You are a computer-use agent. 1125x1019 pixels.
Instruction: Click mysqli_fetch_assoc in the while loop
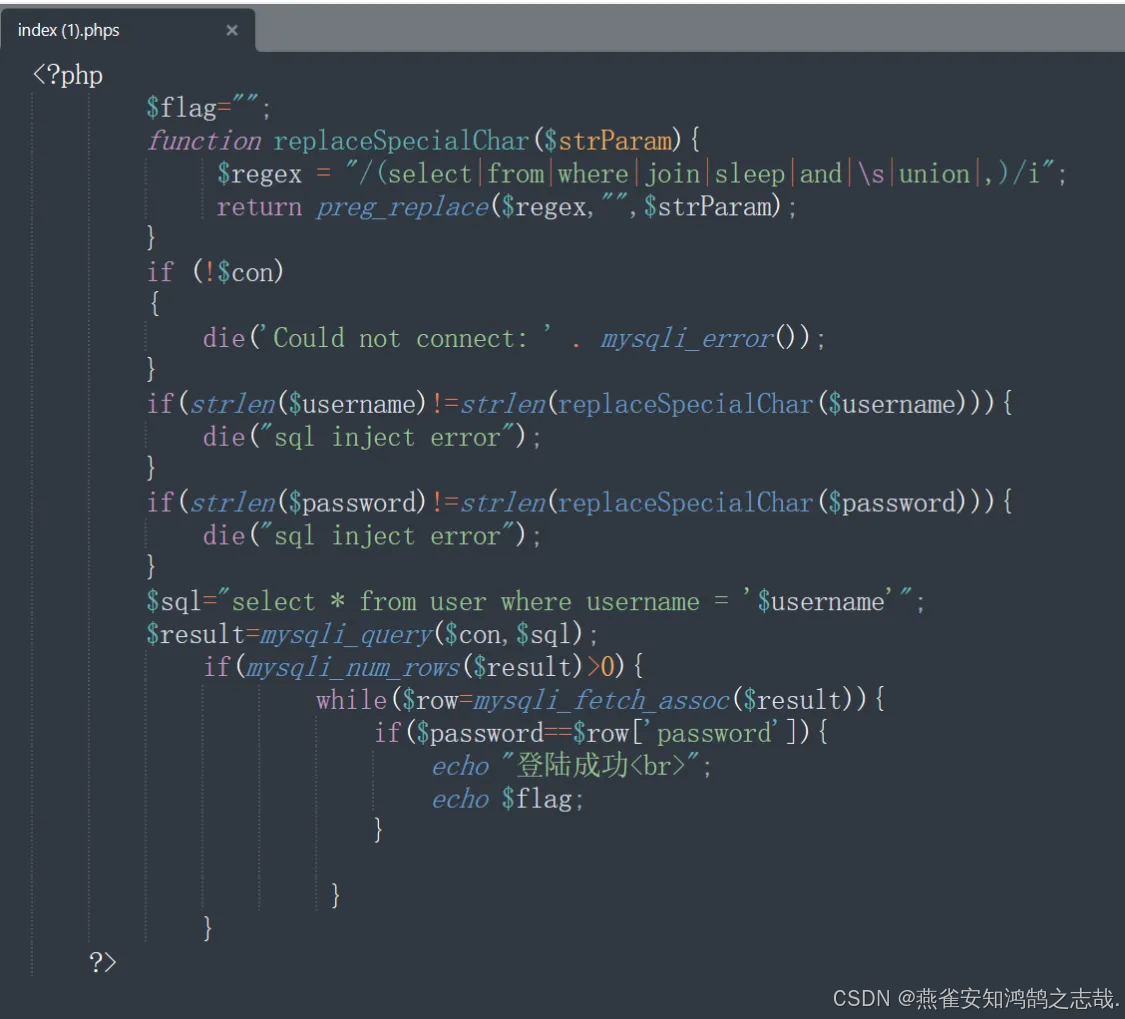pos(601,700)
